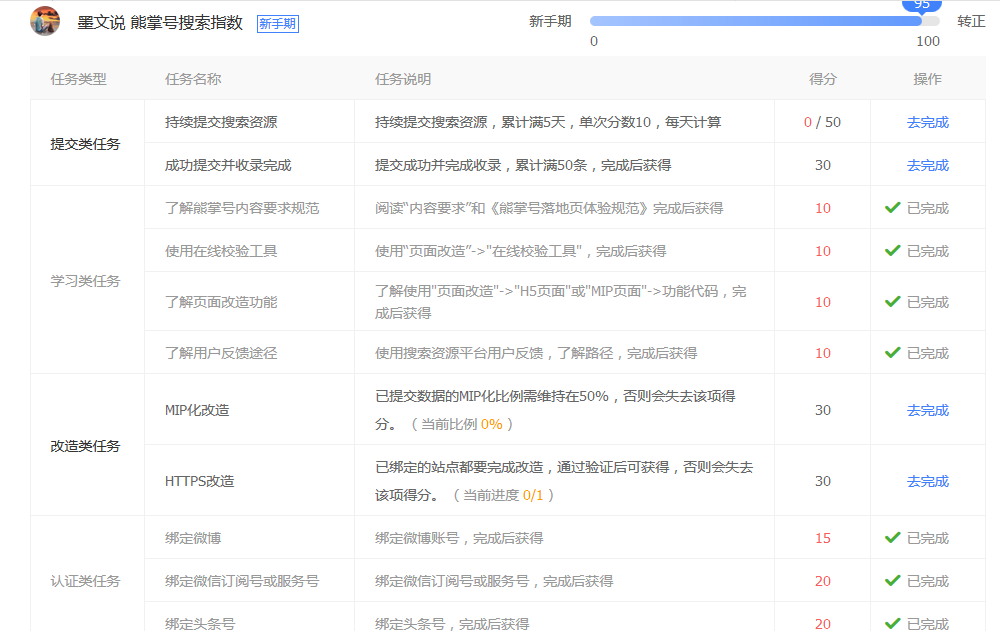Click green check for 绑定微博
This screenshot has height=631, width=1000.
click(x=893, y=538)
